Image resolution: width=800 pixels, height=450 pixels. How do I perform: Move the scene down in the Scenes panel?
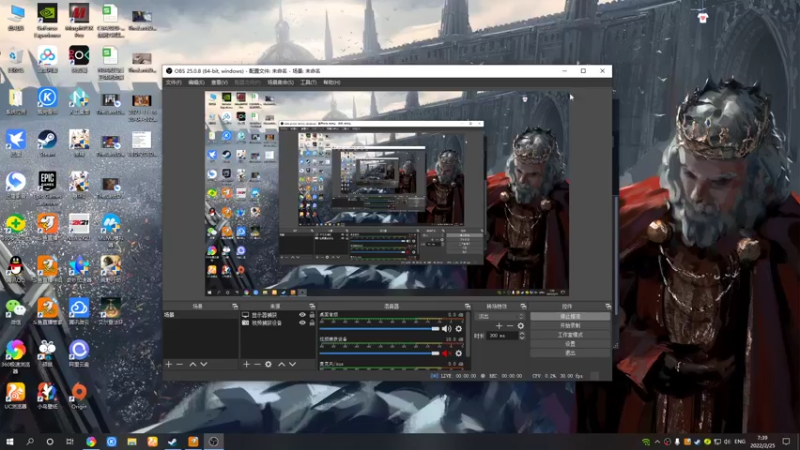coord(204,364)
